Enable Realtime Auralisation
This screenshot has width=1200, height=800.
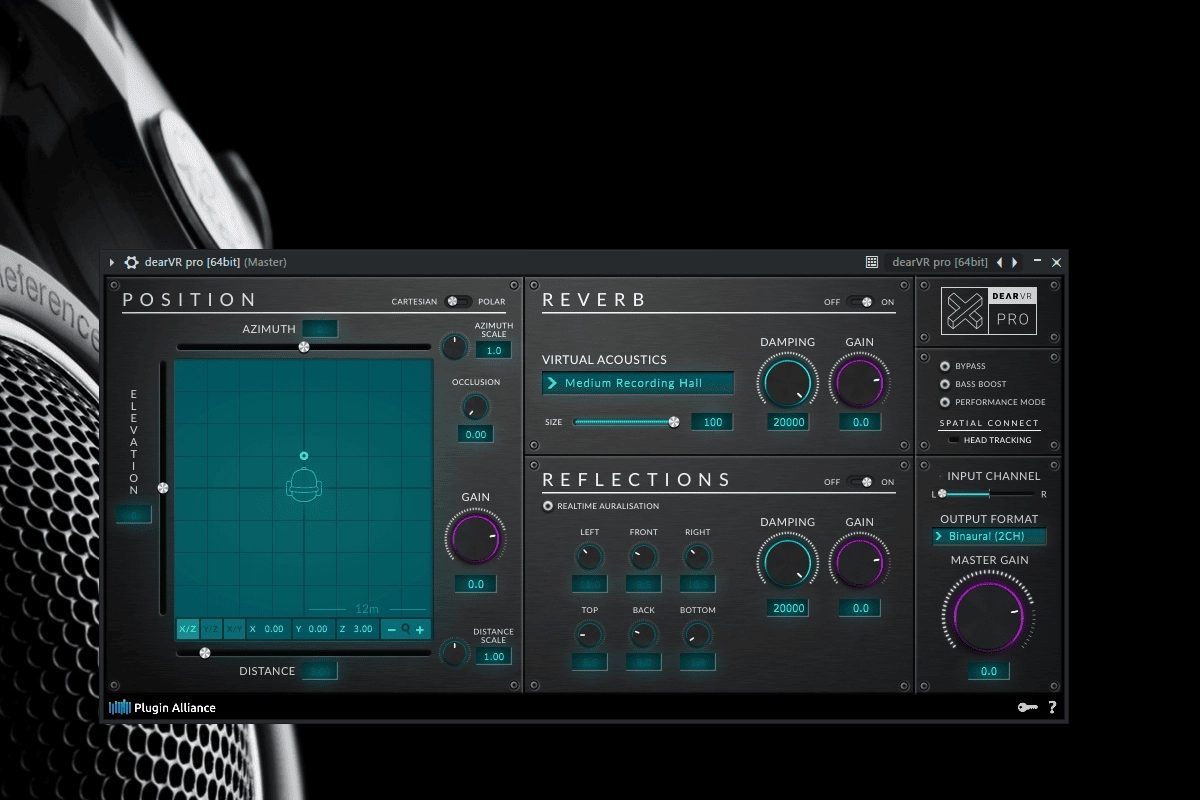[548, 506]
